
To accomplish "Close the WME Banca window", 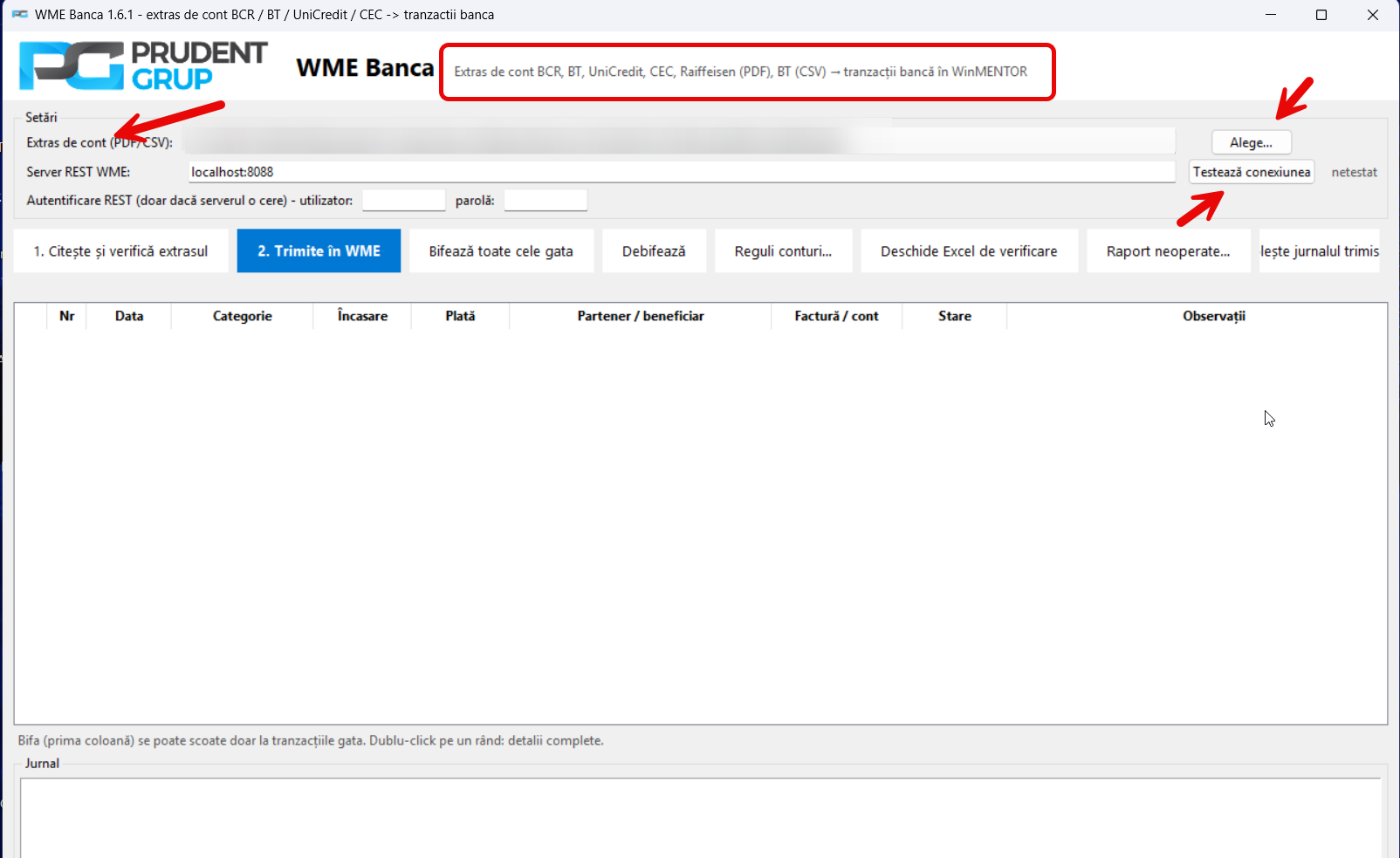I will point(1372,15).
